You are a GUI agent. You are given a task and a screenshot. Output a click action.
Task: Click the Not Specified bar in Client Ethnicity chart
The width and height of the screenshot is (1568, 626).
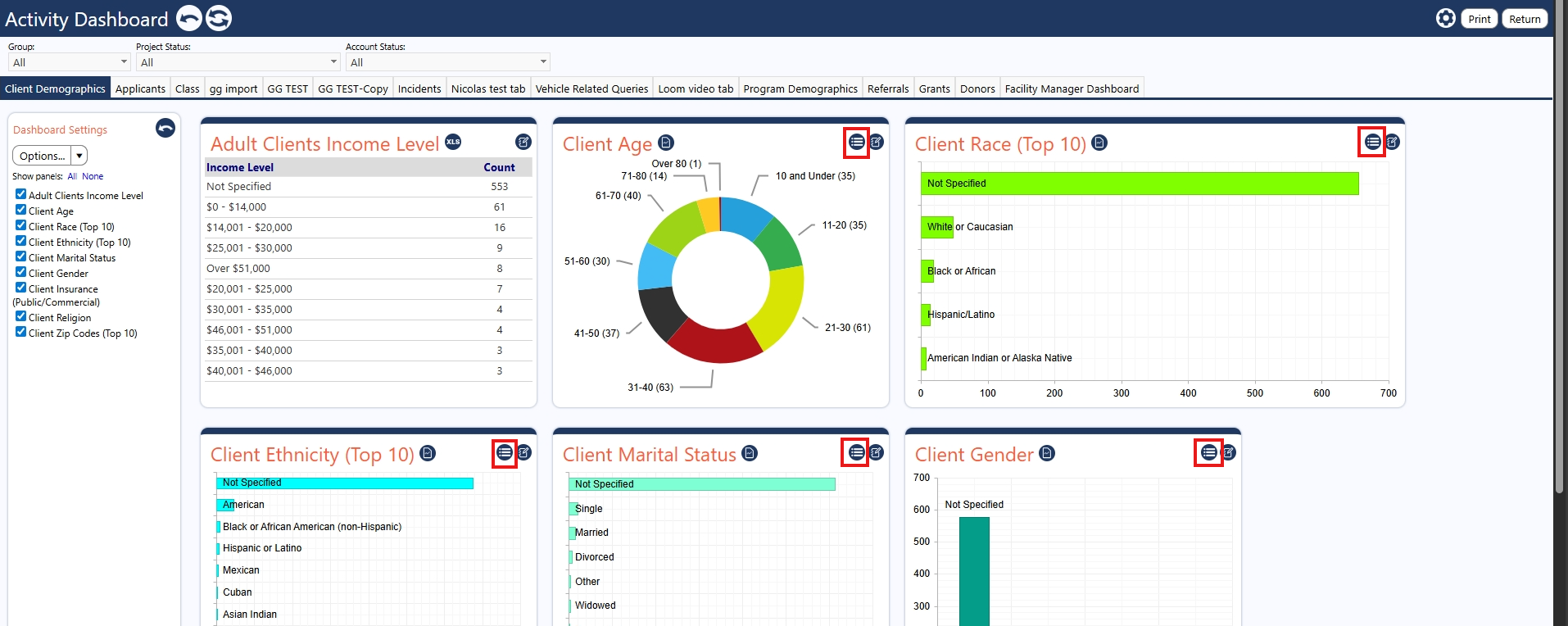tap(345, 483)
